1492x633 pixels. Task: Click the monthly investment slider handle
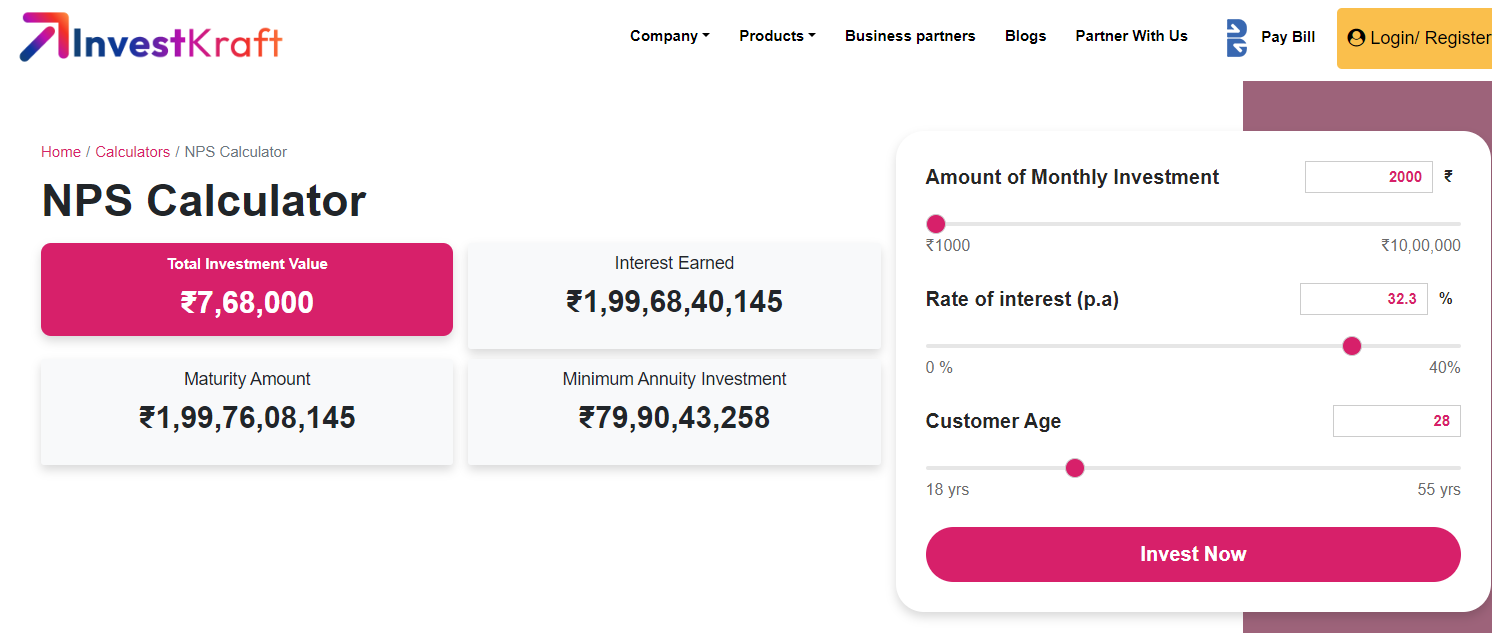point(936,224)
